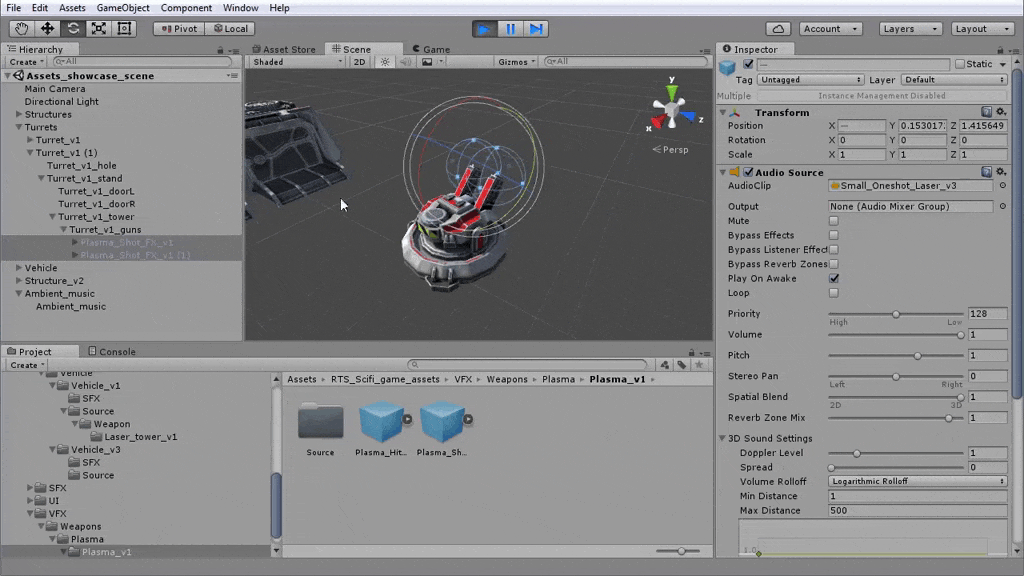Open the Volume Rolloff dropdown

click(917, 482)
